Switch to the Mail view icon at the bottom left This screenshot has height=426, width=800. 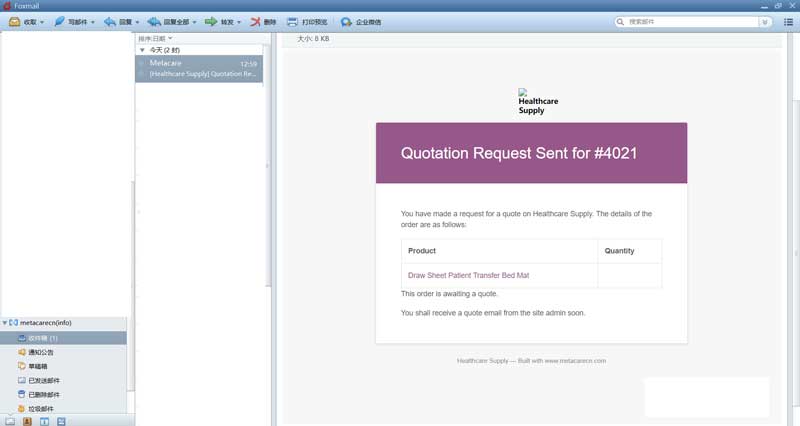(10, 421)
